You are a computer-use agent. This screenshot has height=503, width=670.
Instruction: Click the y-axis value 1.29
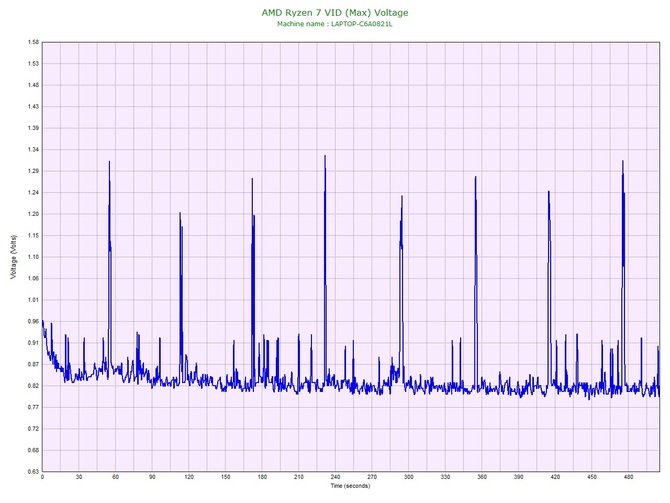[33, 171]
